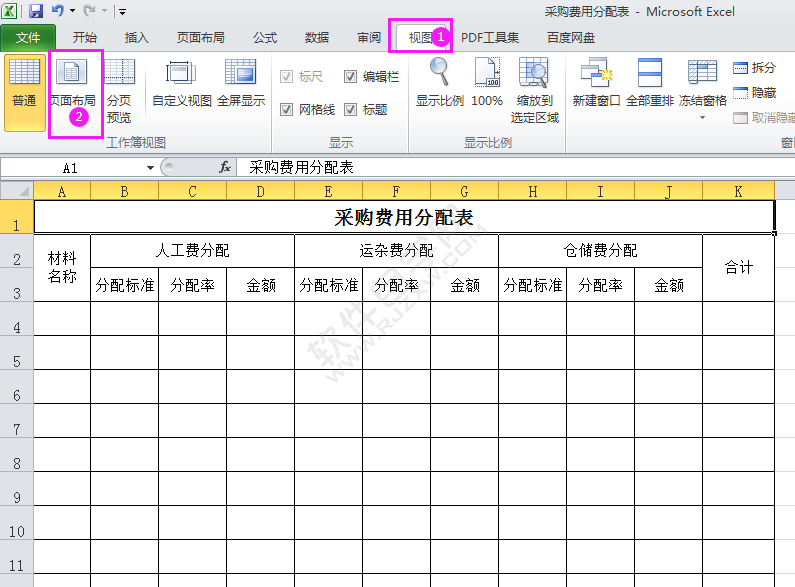Image resolution: width=795 pixels, height=587 pixels.
Task: Select the 合计 cell
Action: (x=738, y=268)
